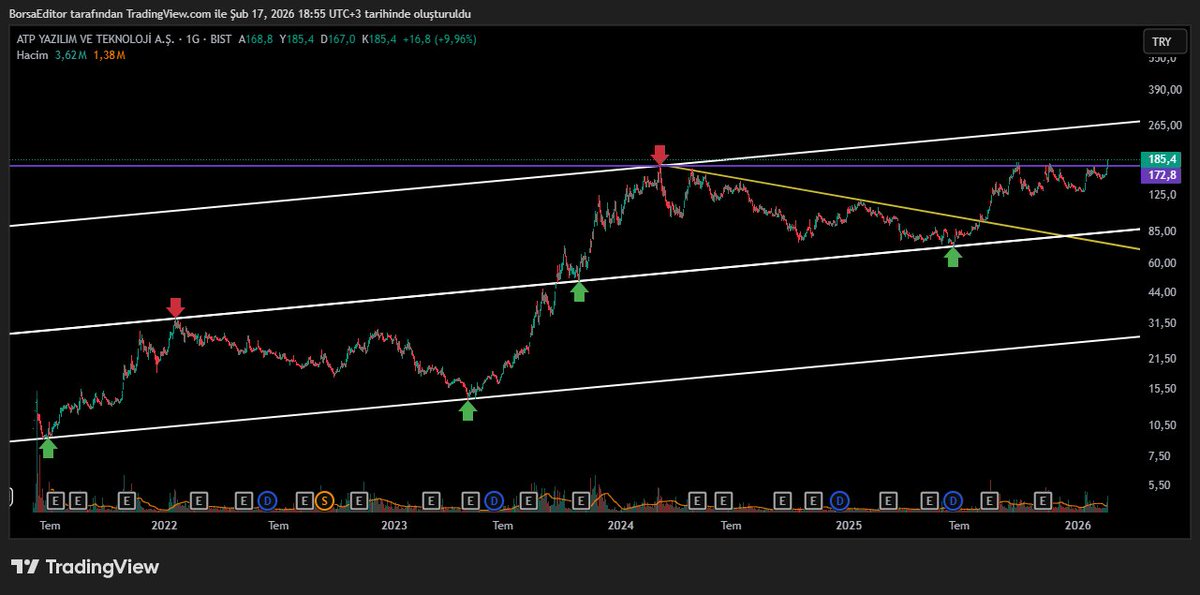The width and height of the screenshot is (1200, 595).
Task: Click the E marker directly left of 2022's first D marker
Action: click(245, 499)
